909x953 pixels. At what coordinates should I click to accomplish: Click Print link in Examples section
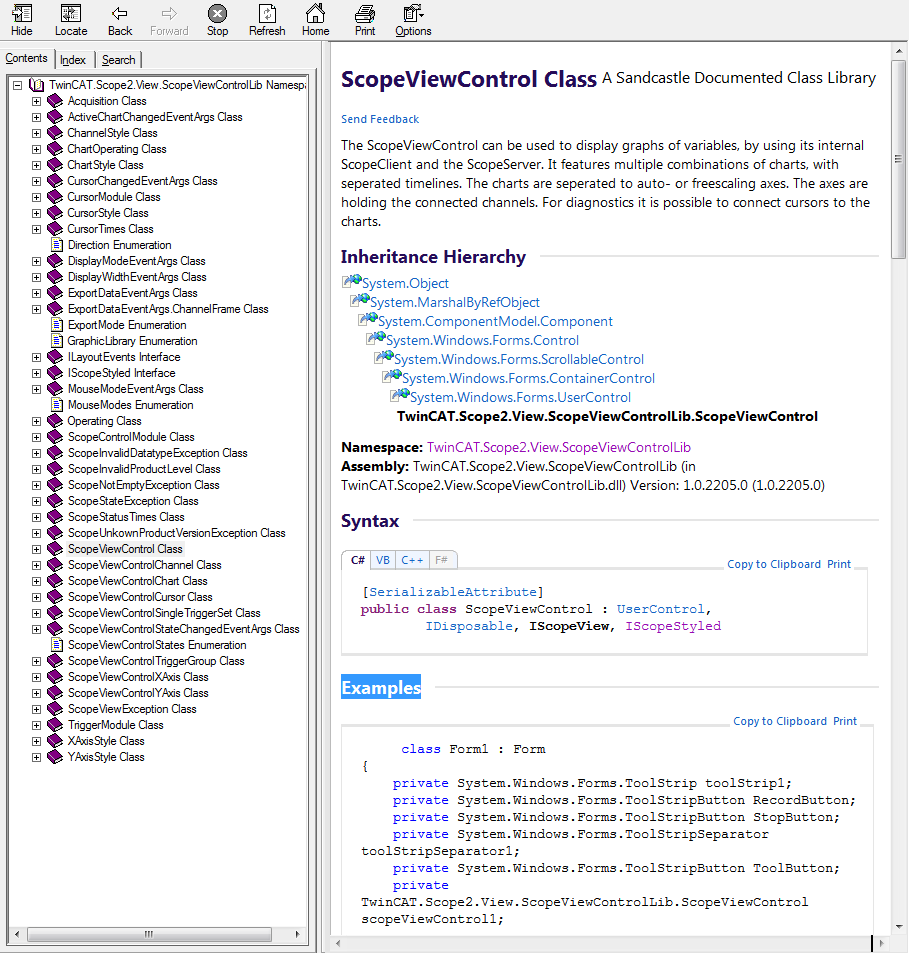coord(845,721)
